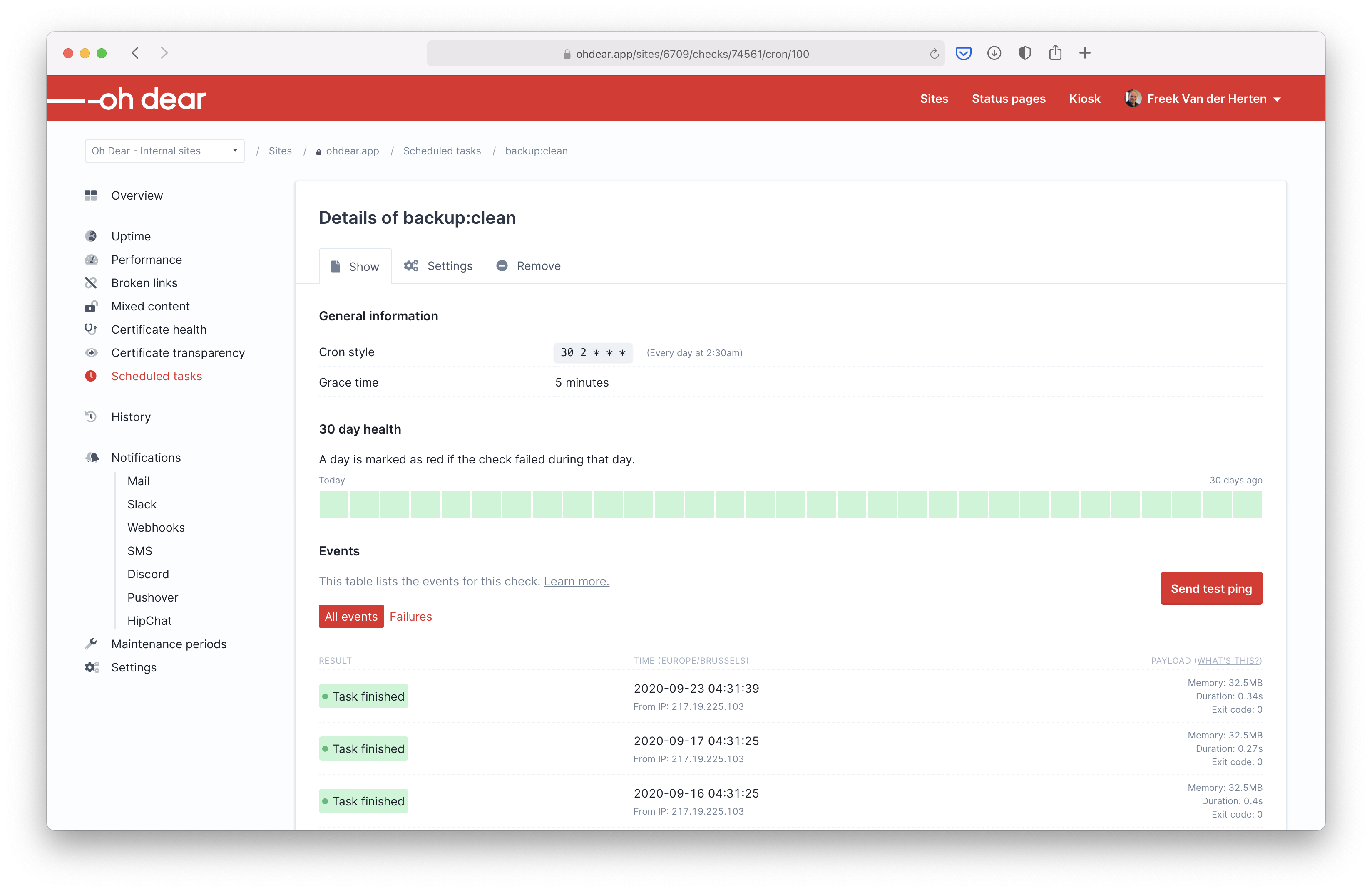The image size is (1372, 892).
Task: Open Slack notifications settings
Action: click(142, 504)
